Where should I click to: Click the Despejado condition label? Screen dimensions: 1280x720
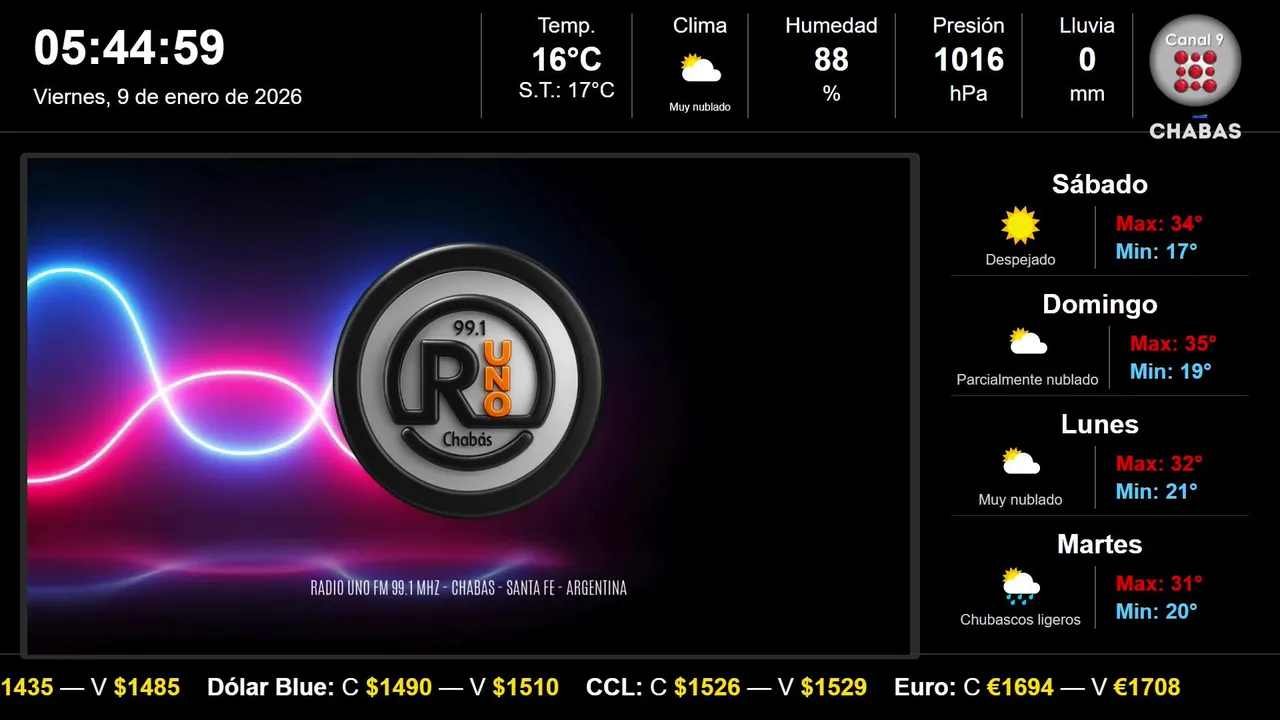pos(1020,260)
